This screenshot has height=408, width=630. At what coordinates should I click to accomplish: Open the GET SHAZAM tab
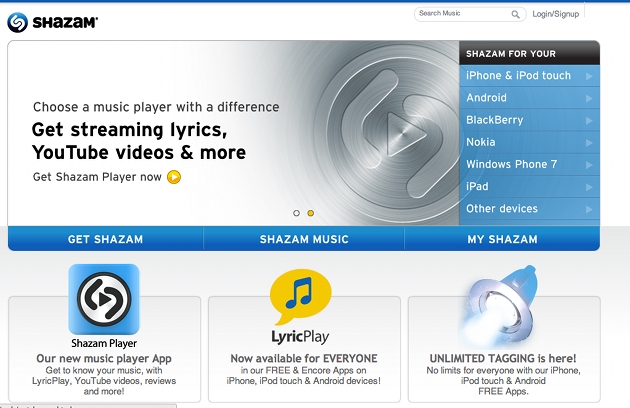click(105, 239)
